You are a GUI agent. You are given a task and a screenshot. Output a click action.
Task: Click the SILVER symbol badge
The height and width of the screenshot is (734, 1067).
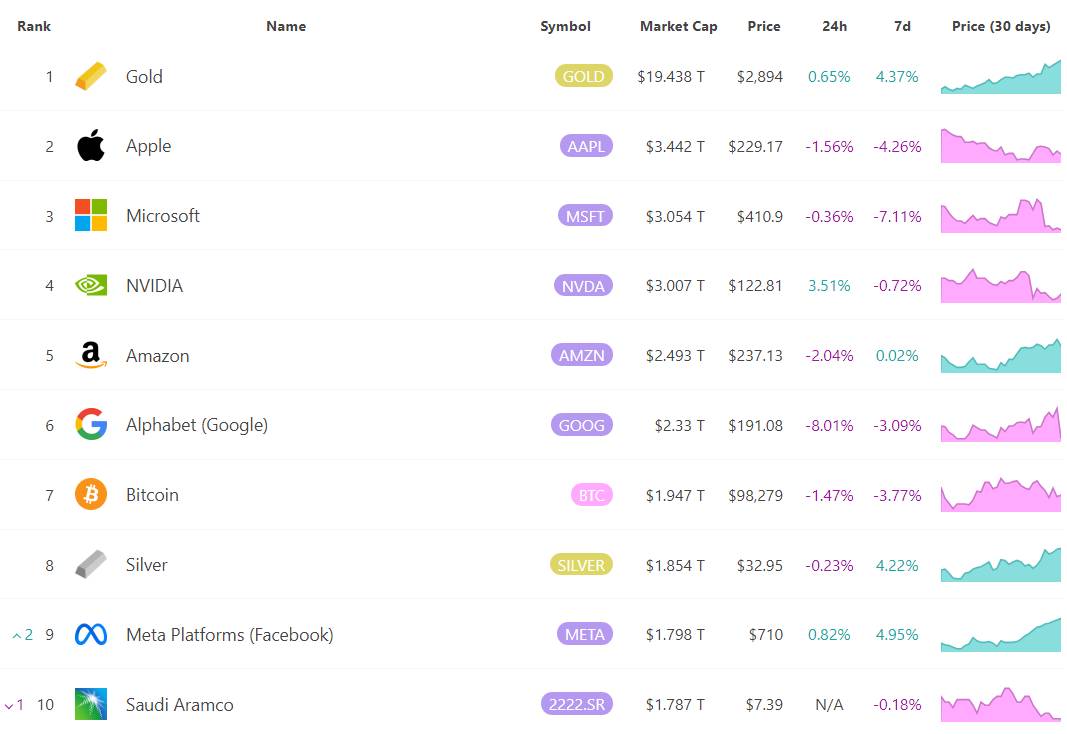[x=581, y=565]
